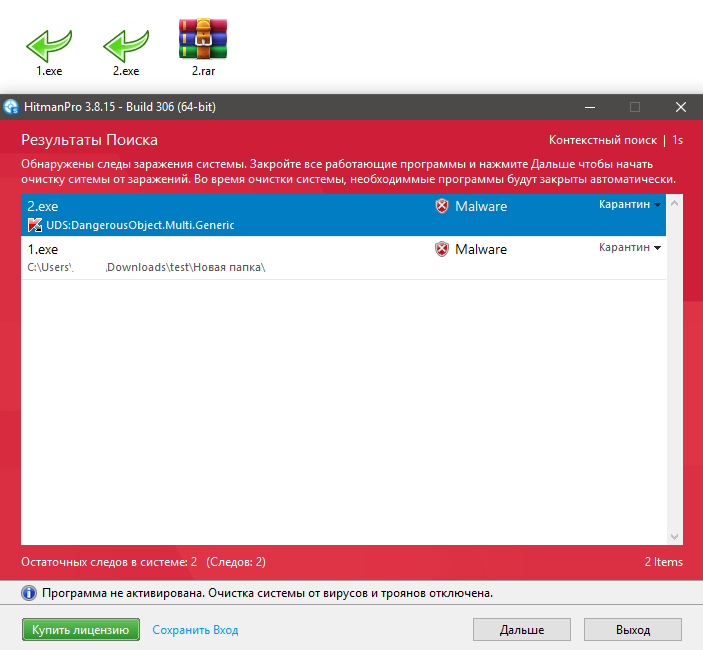Viewport: 703px width, 650px height.
Task: Click the Malware shield icon for 2.exe
Action: click(x=442, y=206)
